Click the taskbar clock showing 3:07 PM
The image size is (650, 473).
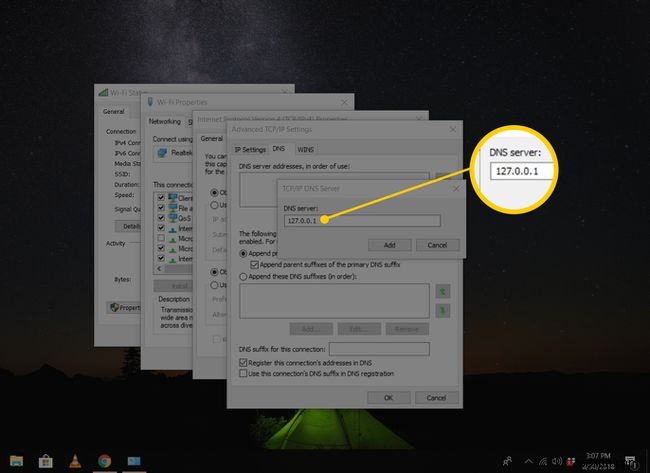coord(599,461)
